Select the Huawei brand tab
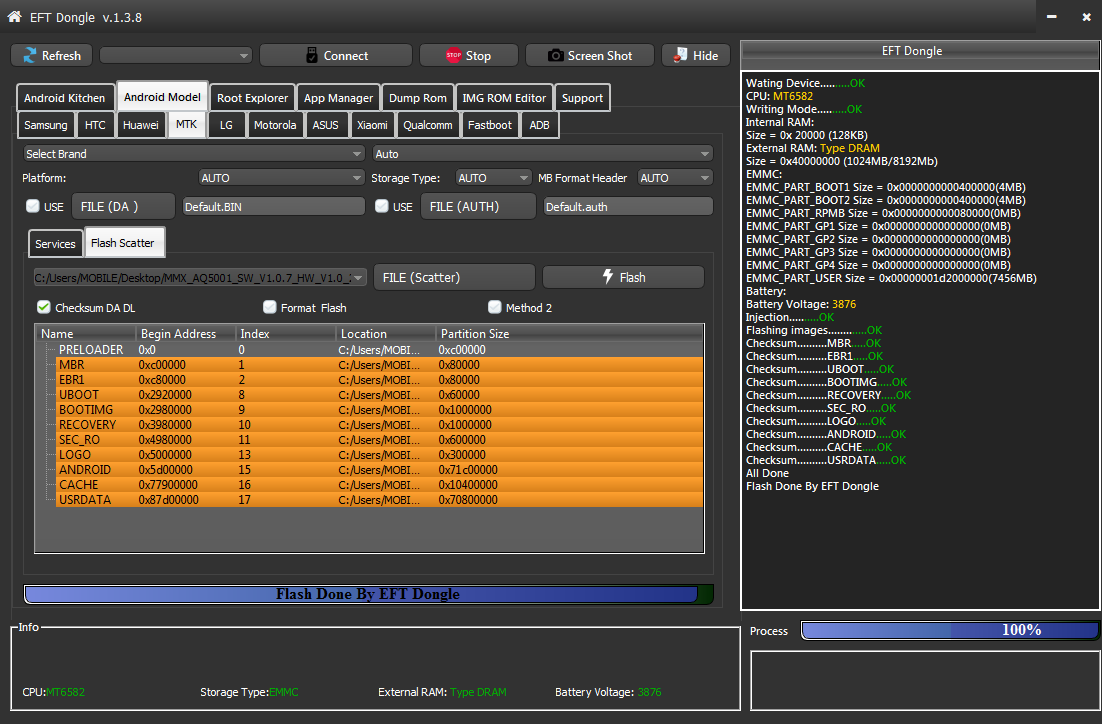1102x724 pixels. point(141,125)
